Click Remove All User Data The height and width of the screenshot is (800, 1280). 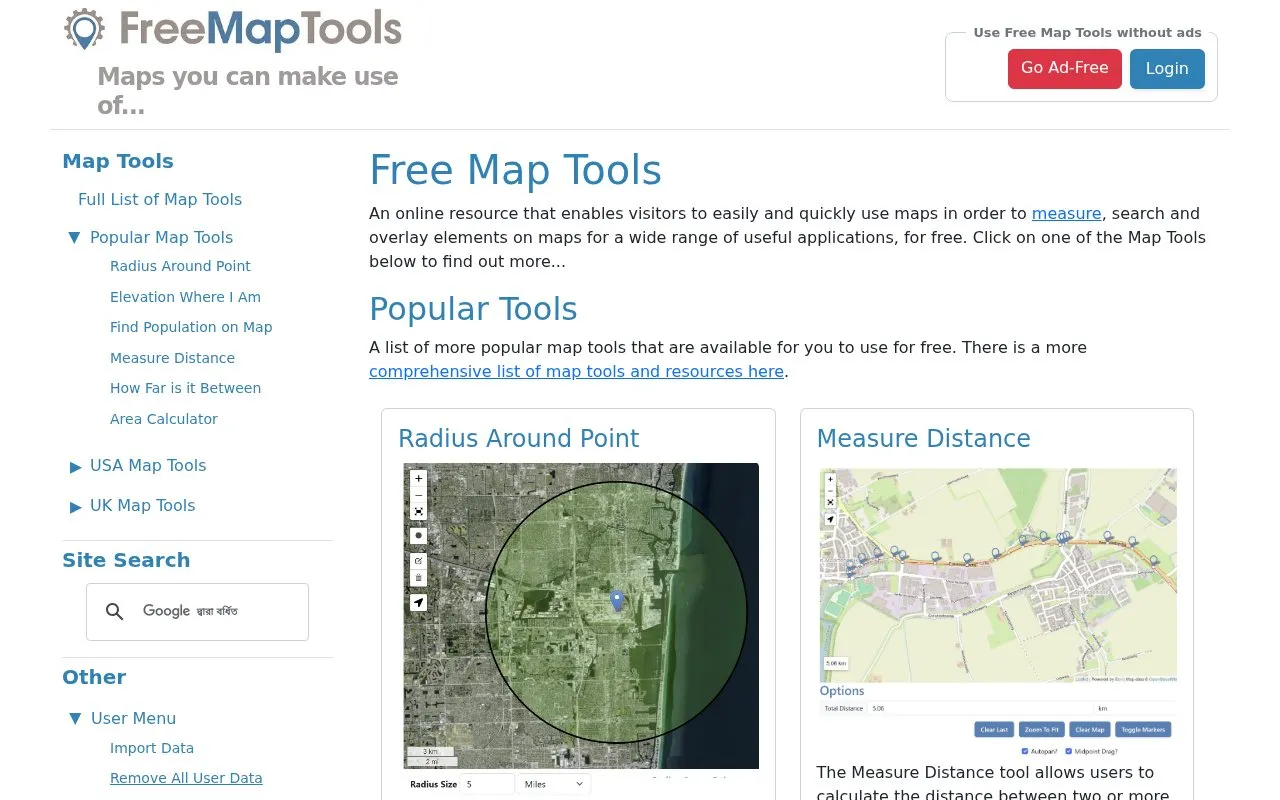[186, 778]
